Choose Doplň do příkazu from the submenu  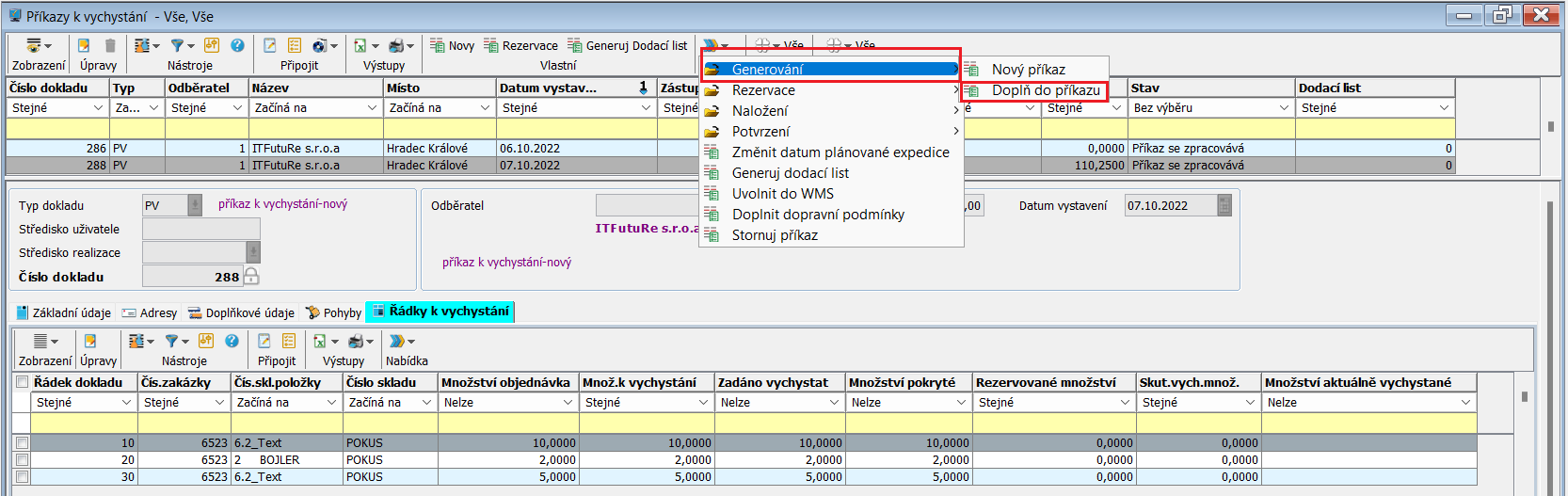pos(1045,90)
